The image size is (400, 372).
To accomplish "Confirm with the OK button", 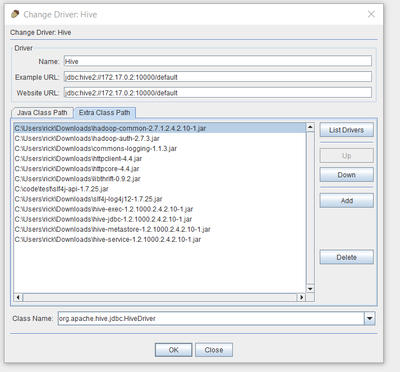I will coord(173,350).
